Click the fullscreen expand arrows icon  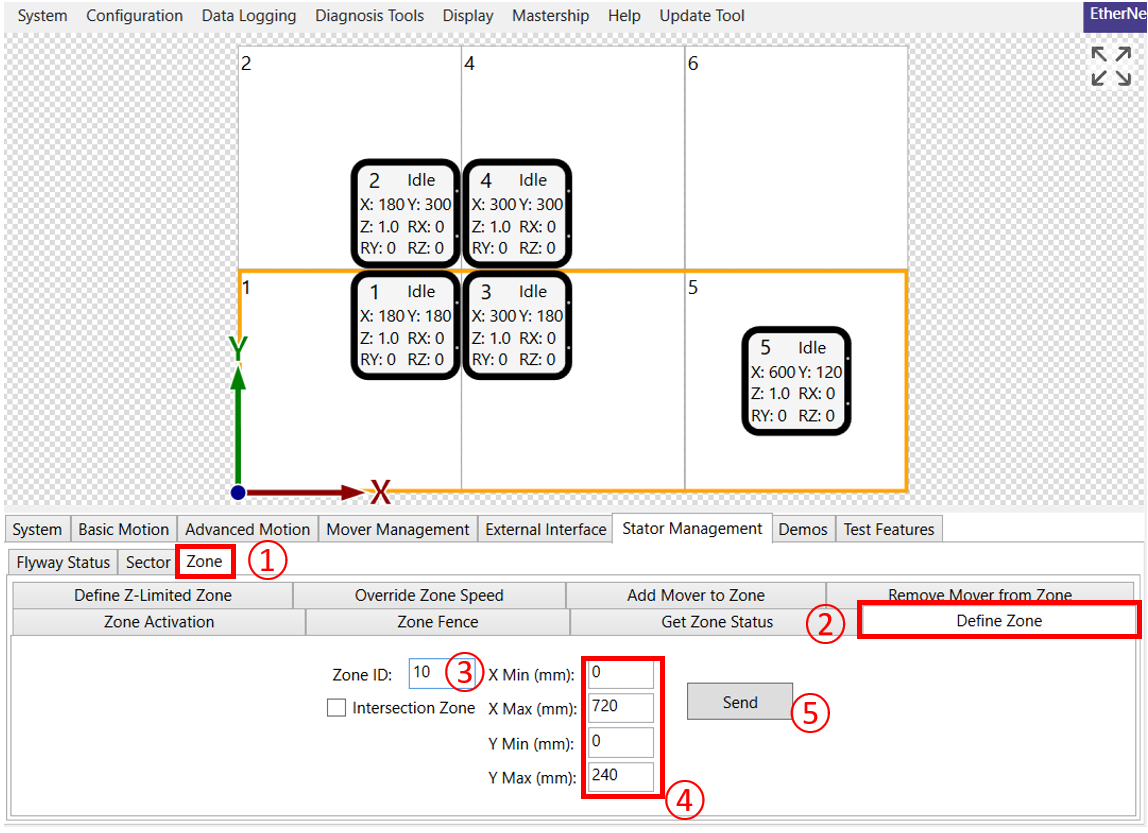[1110, 66]
